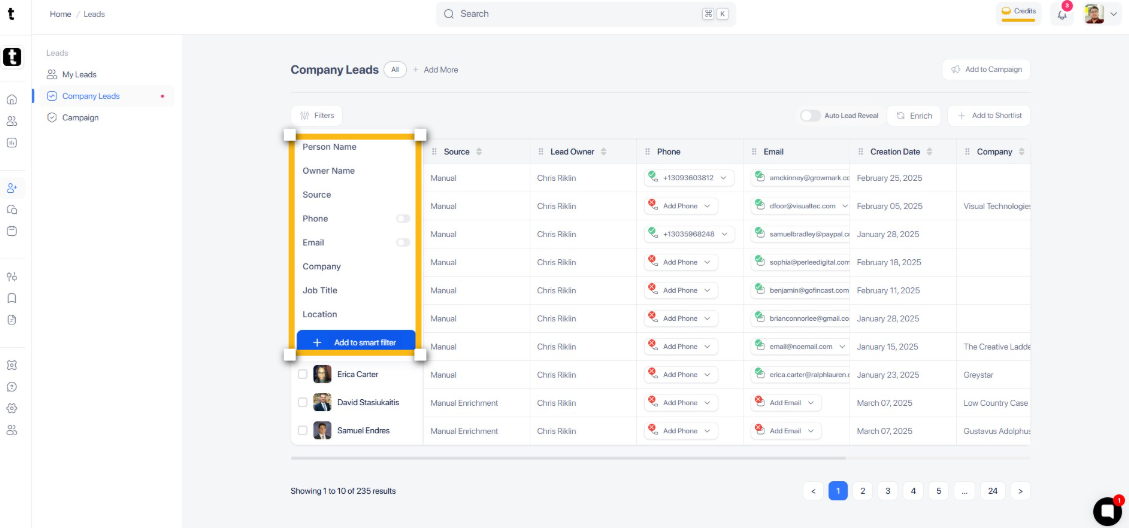Viewport: 1129px width, 528px height.
Task: Grab the Email column drag handle
Action: [x=754, y=152]
